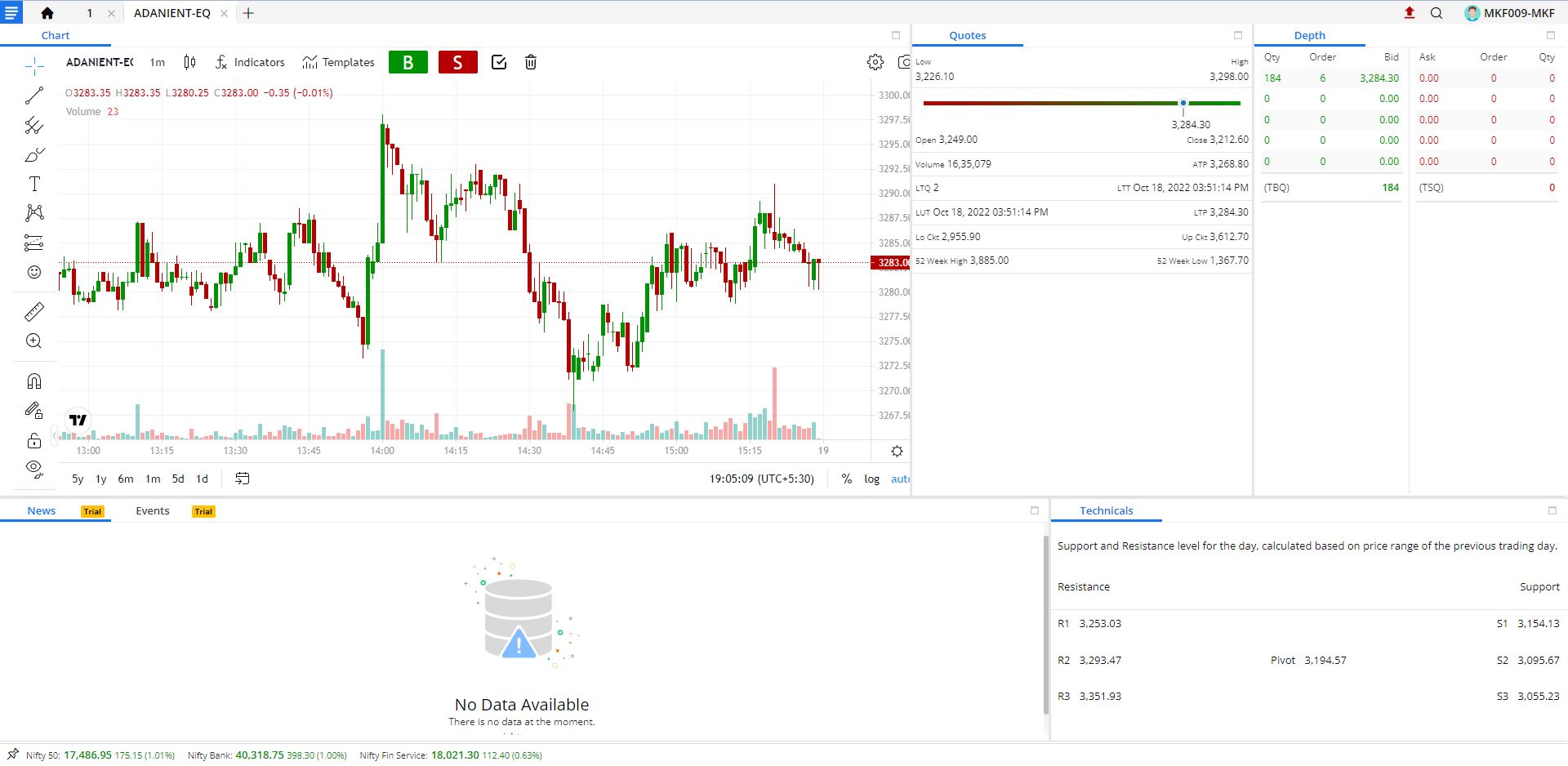Click the TradingView logo on chart
This screenshot has height=766, width=1568.
point(78,420)
